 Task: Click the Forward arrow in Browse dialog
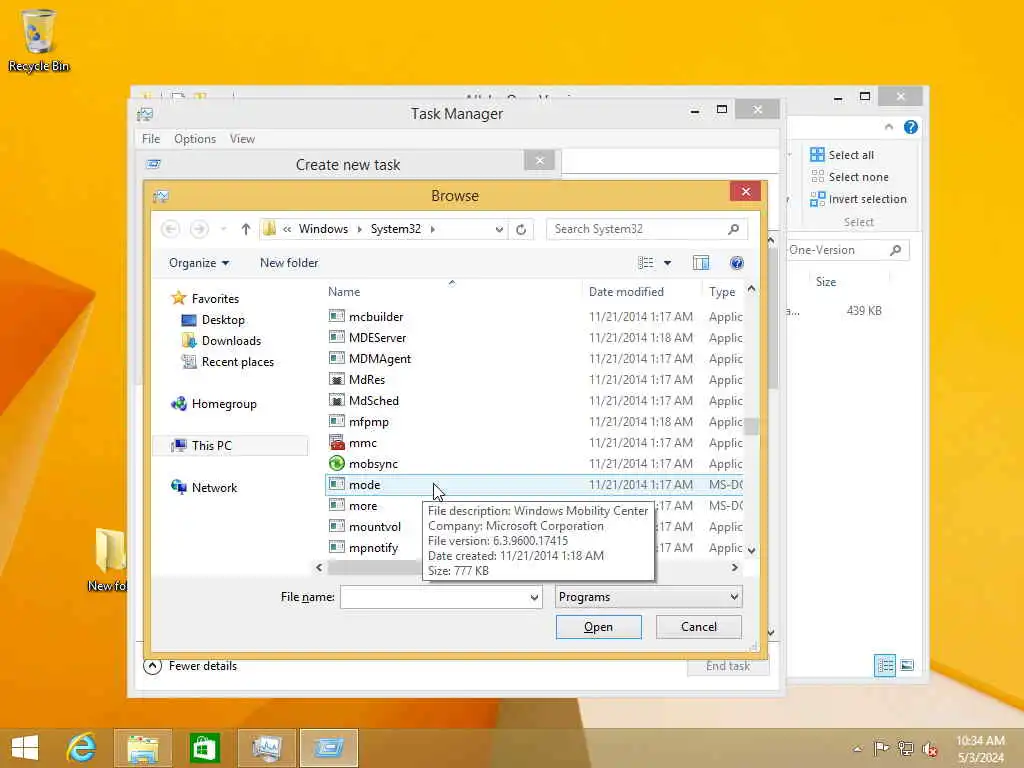click(x=199, y=229)
